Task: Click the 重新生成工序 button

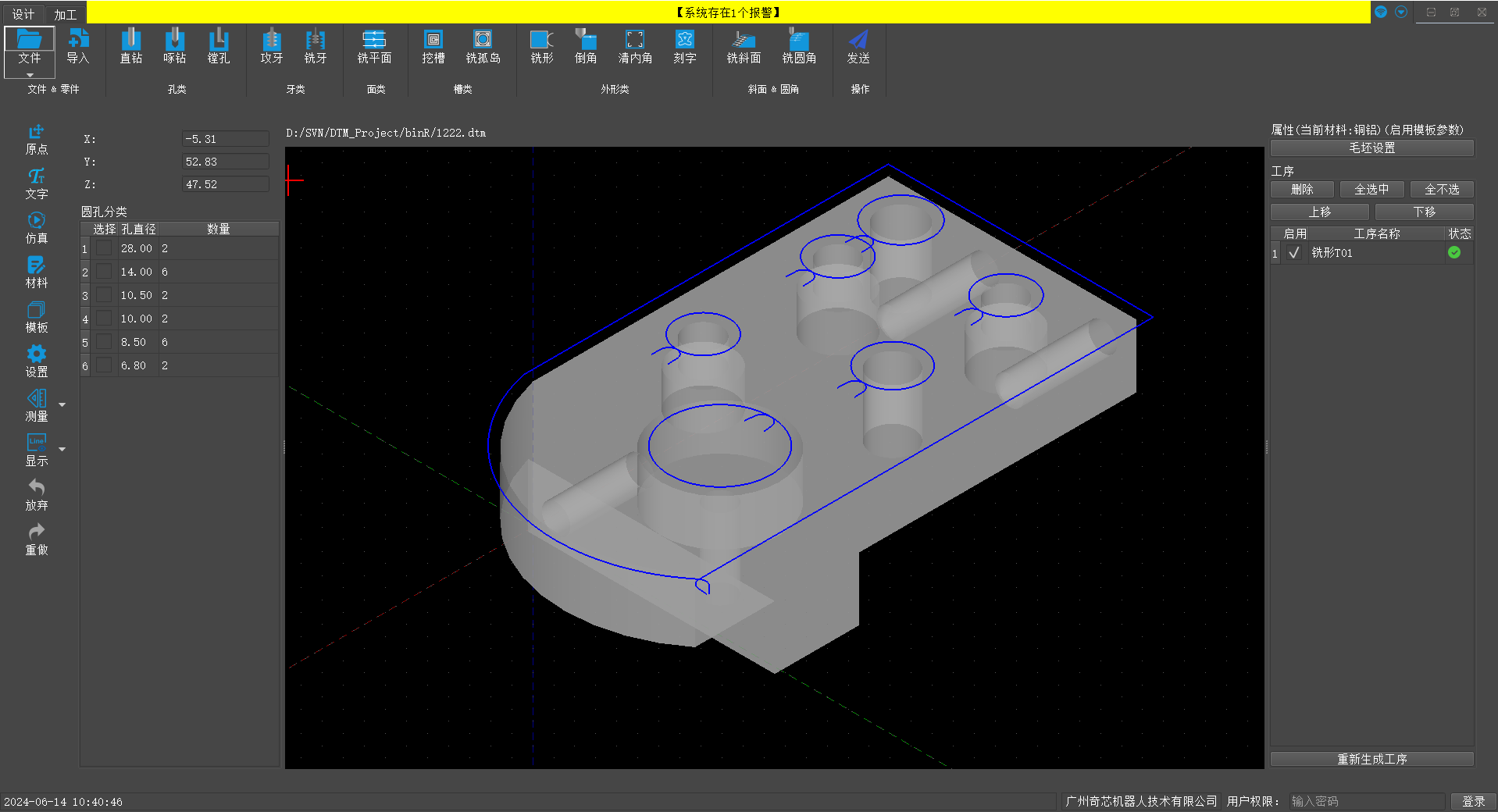Action: [x=1371, y=759]
